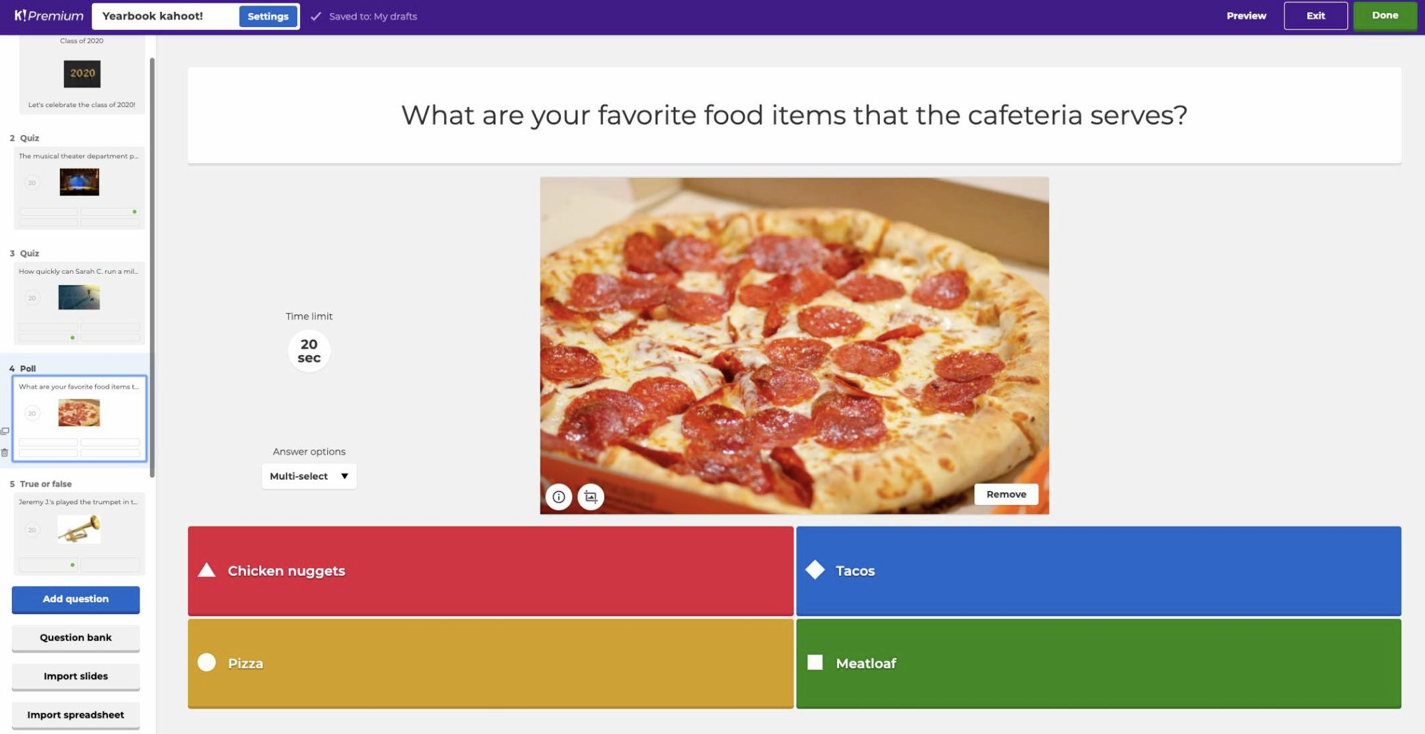This screenshot has width=1425, height=734.
Task: Click the crop image icon
Action: [x=591, y=497]
